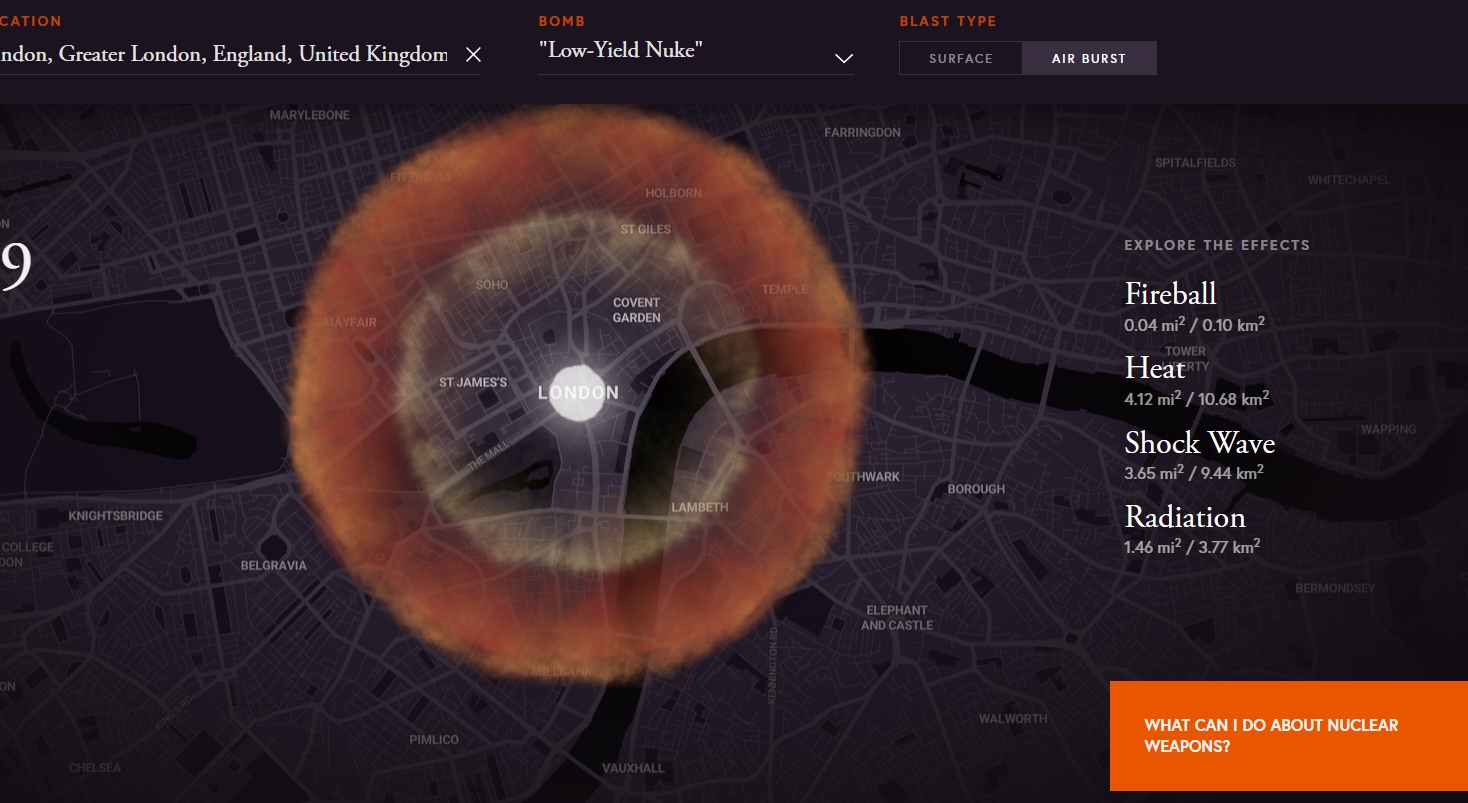
Task: Click the Vauxhall map label
Action: pos(633,768)
